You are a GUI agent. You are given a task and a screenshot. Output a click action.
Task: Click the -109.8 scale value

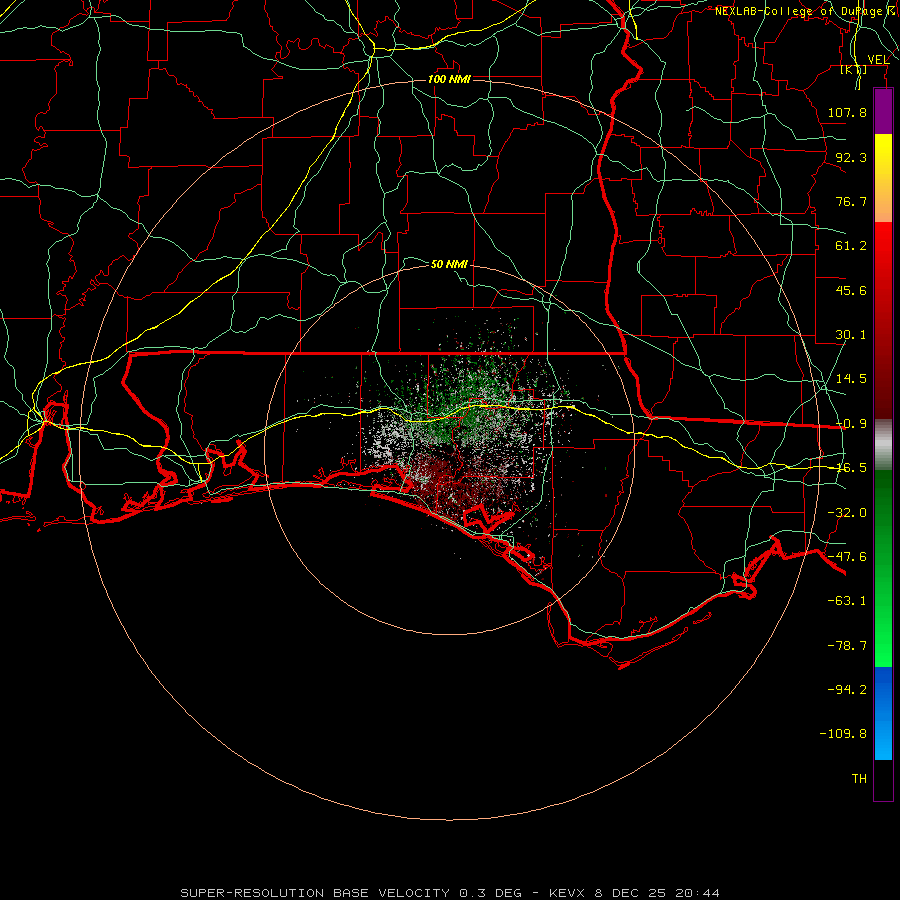[x=843, y=734]
